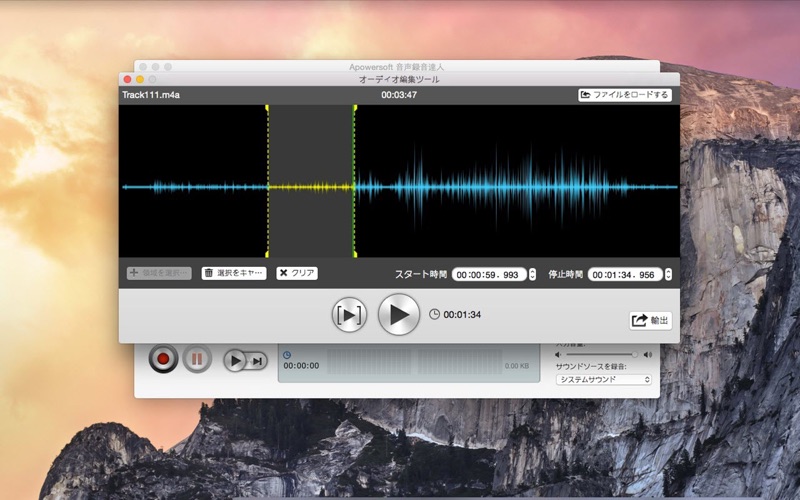The image size is (800, 500).
Task: Minimize the audio editor window with the yellow button
Action: point(140,79)
